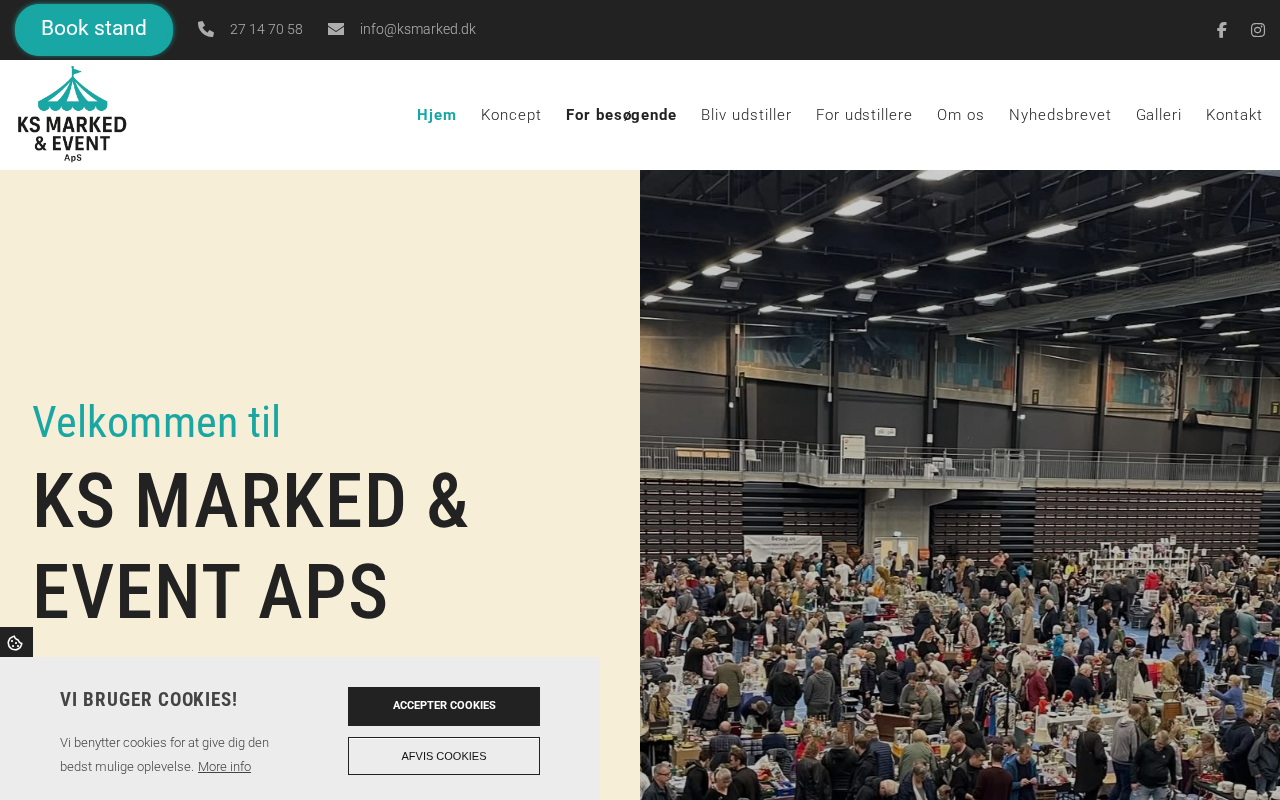Click the Book stand button
This screenshot has width=1280, height=800.
point(94,29)
